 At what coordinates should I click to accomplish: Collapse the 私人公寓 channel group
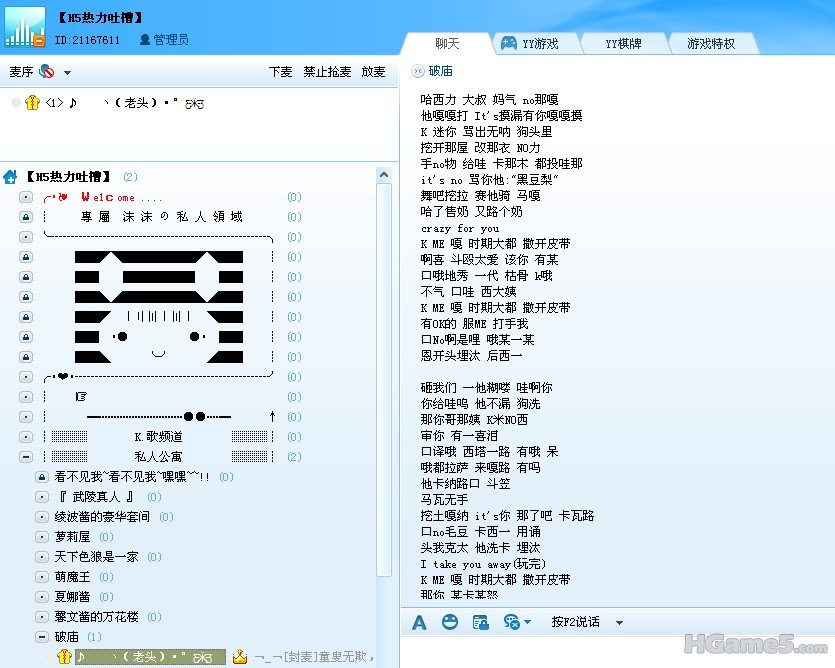click(x=26, y=457)
